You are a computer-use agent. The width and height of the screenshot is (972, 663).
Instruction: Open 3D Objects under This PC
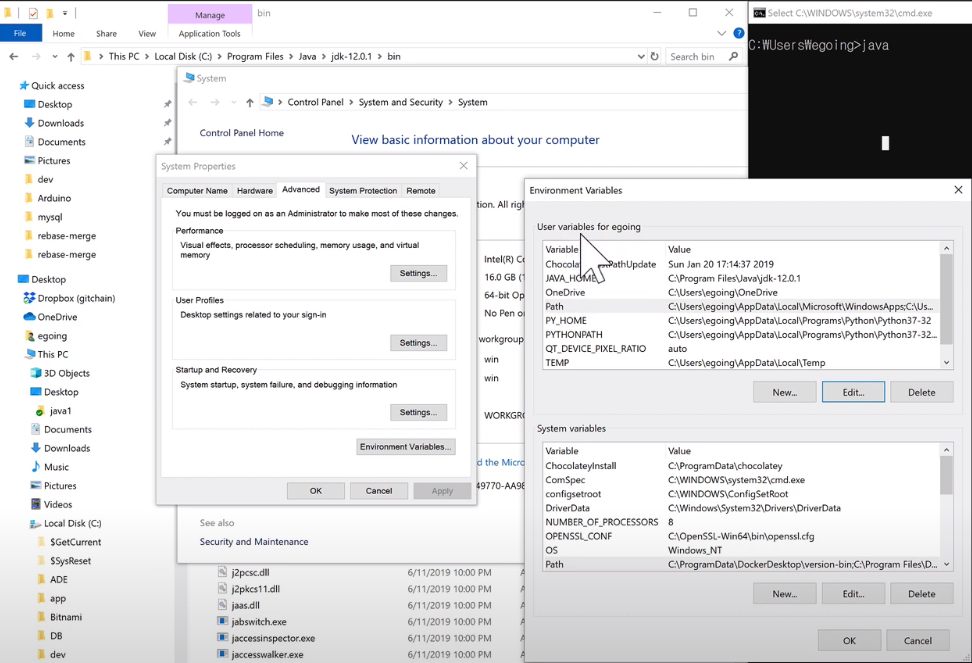click(x=66, y=373)
